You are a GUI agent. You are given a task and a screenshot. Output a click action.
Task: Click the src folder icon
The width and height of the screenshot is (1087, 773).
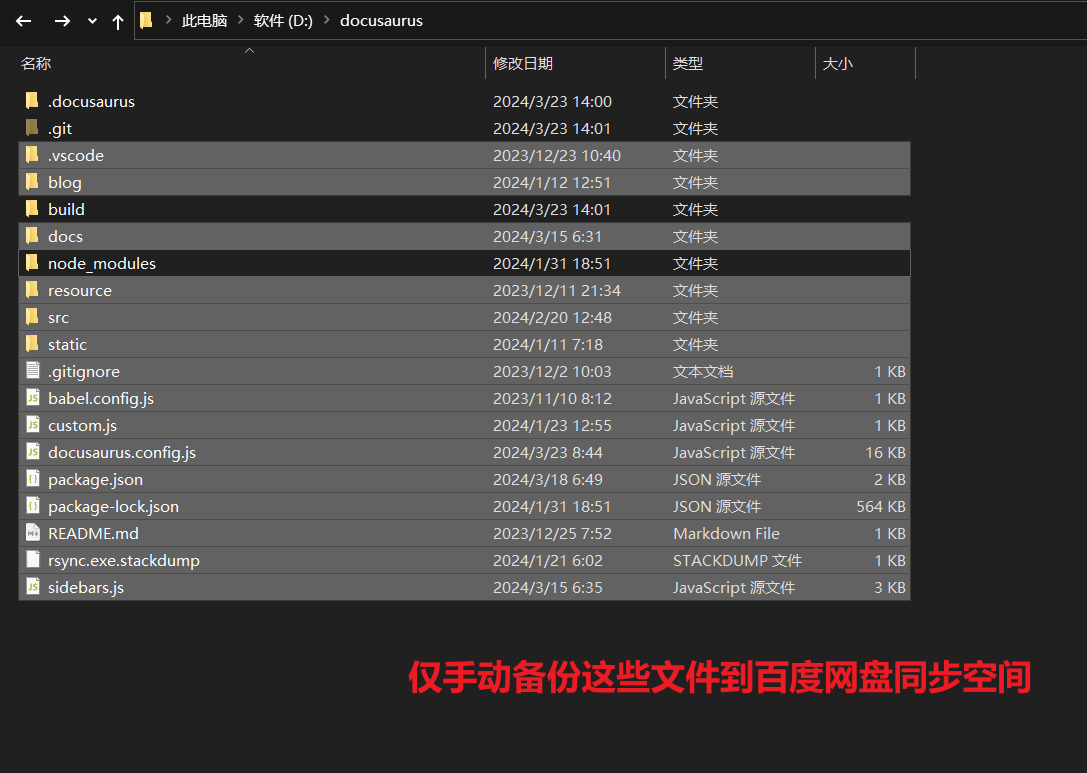32,317
